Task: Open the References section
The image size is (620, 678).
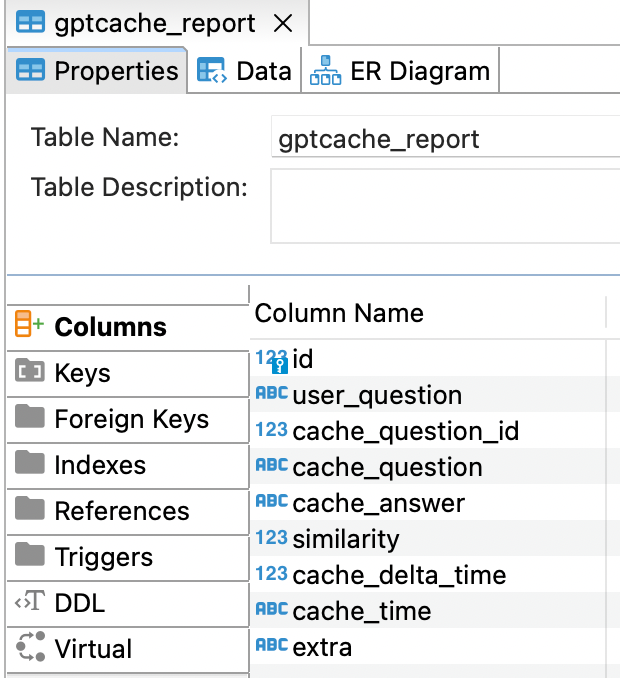Action: click(128, 512)
